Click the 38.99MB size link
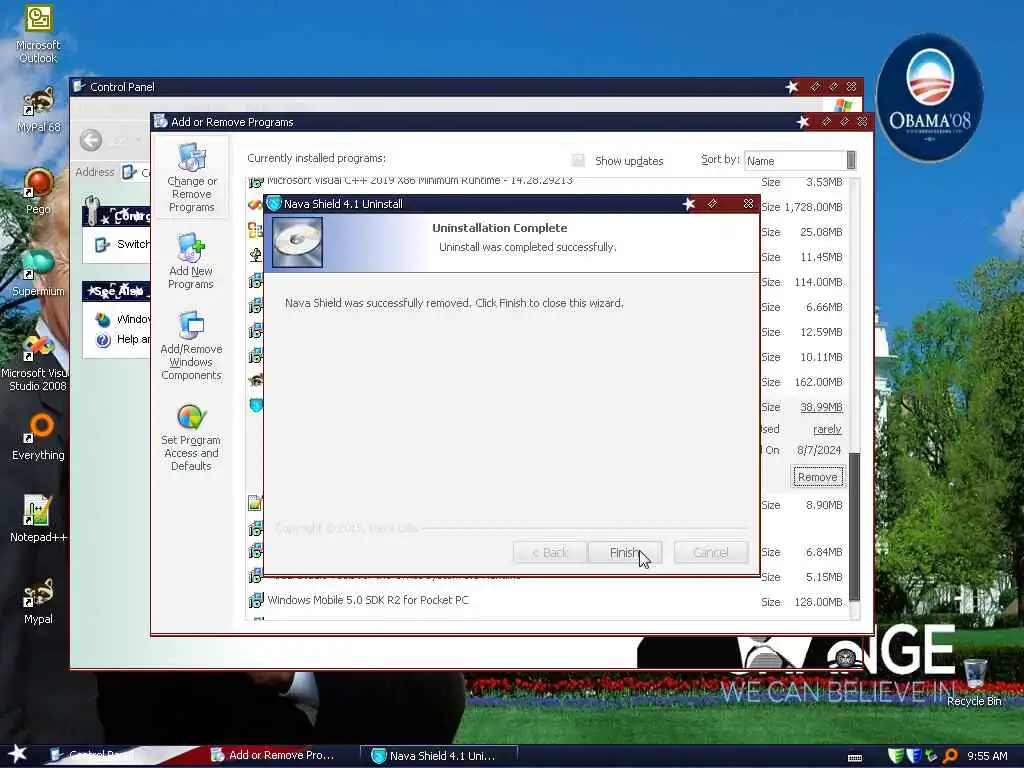Screen dimensions: 1024x768 pos(821,408)
